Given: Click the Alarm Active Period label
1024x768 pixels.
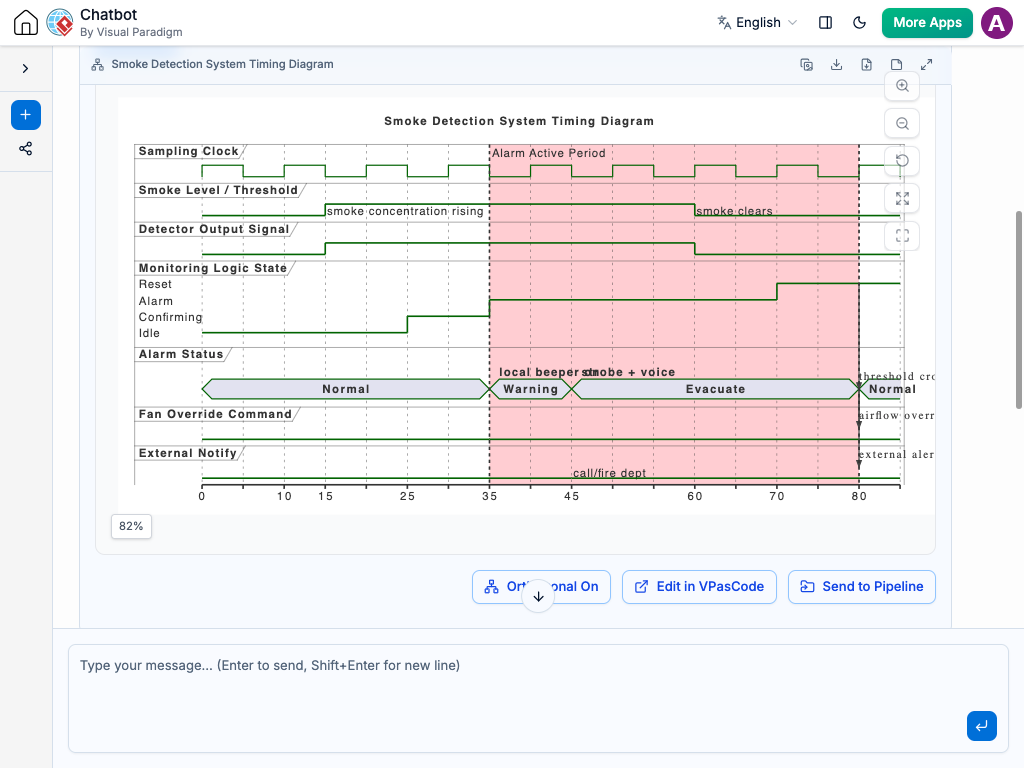Looking at the screenshot, I should coord(549,153).
